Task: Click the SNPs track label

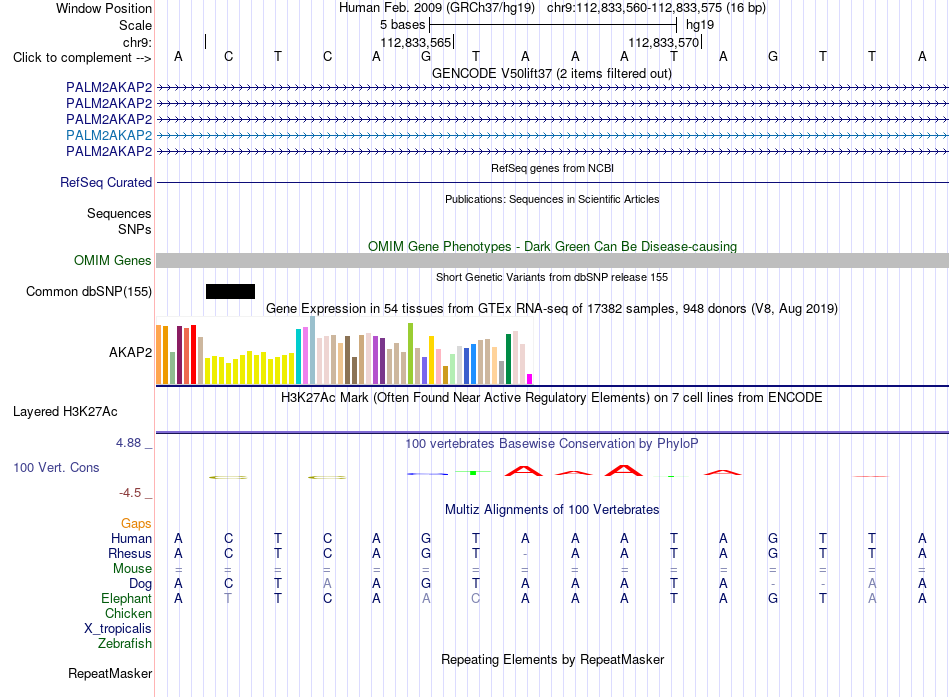Action: click(135, 229)
